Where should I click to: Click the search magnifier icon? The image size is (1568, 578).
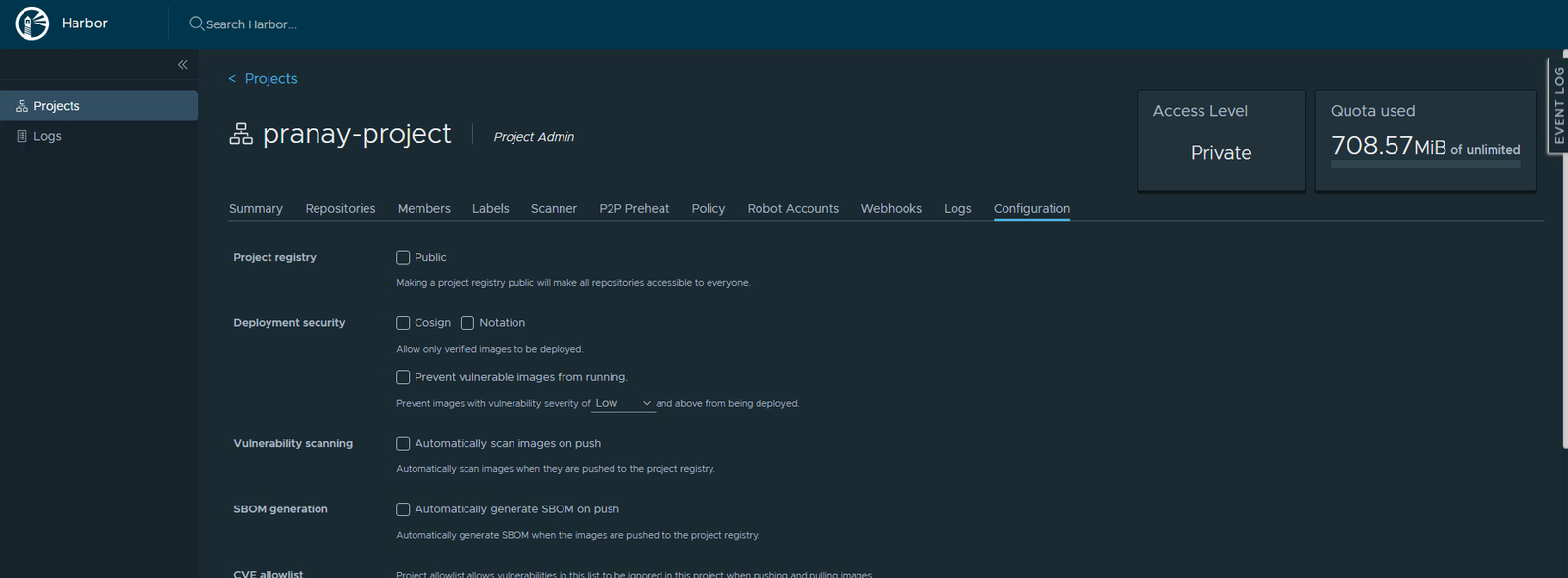tap(196, 24)
